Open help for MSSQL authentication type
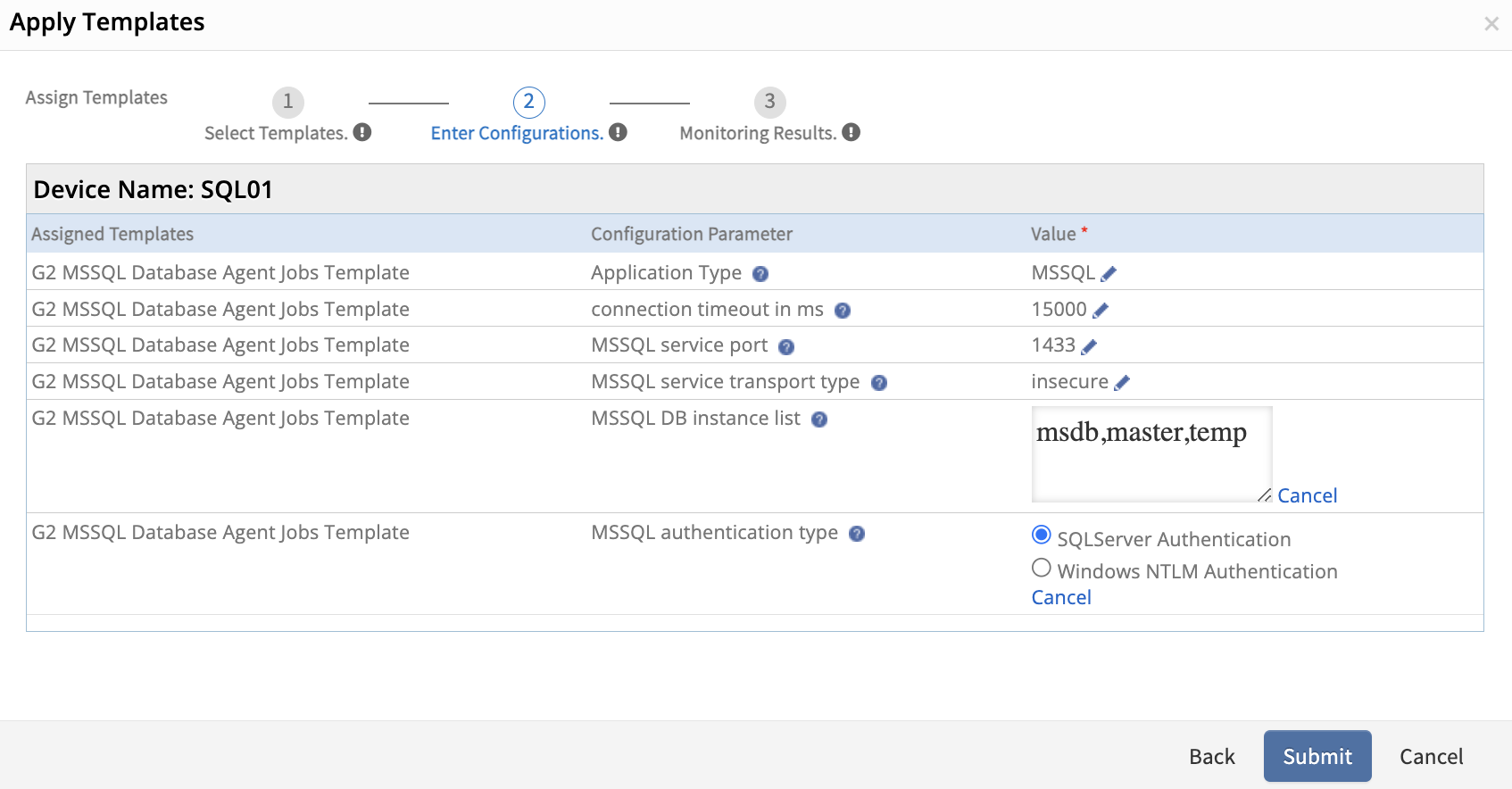 tap(857, 534)
